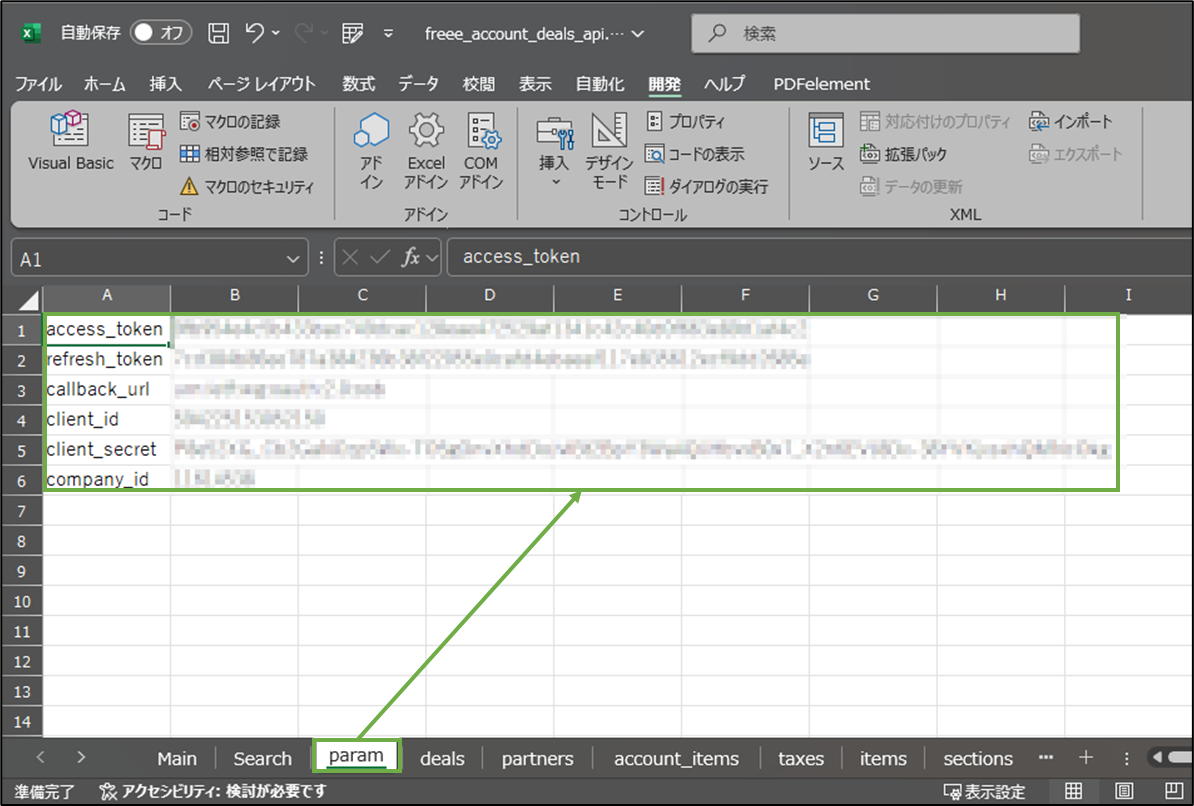Switch to the Search sheet
The height and width of the screenshot is (806, 1194).
pos(263,759)
